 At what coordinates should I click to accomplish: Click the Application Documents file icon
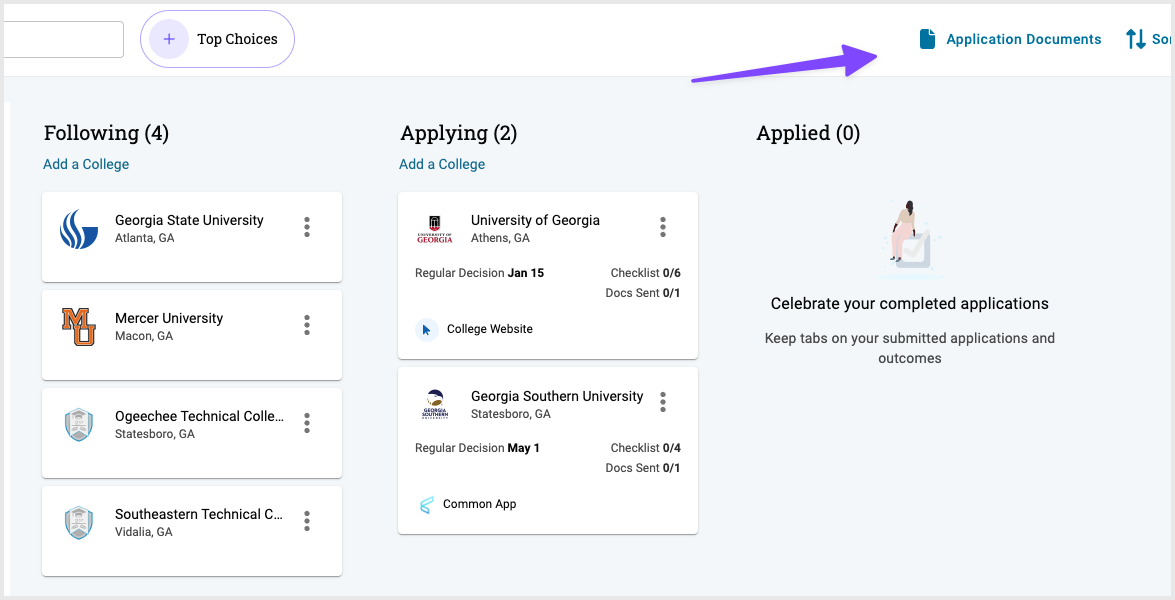click(x=927, y=39)
